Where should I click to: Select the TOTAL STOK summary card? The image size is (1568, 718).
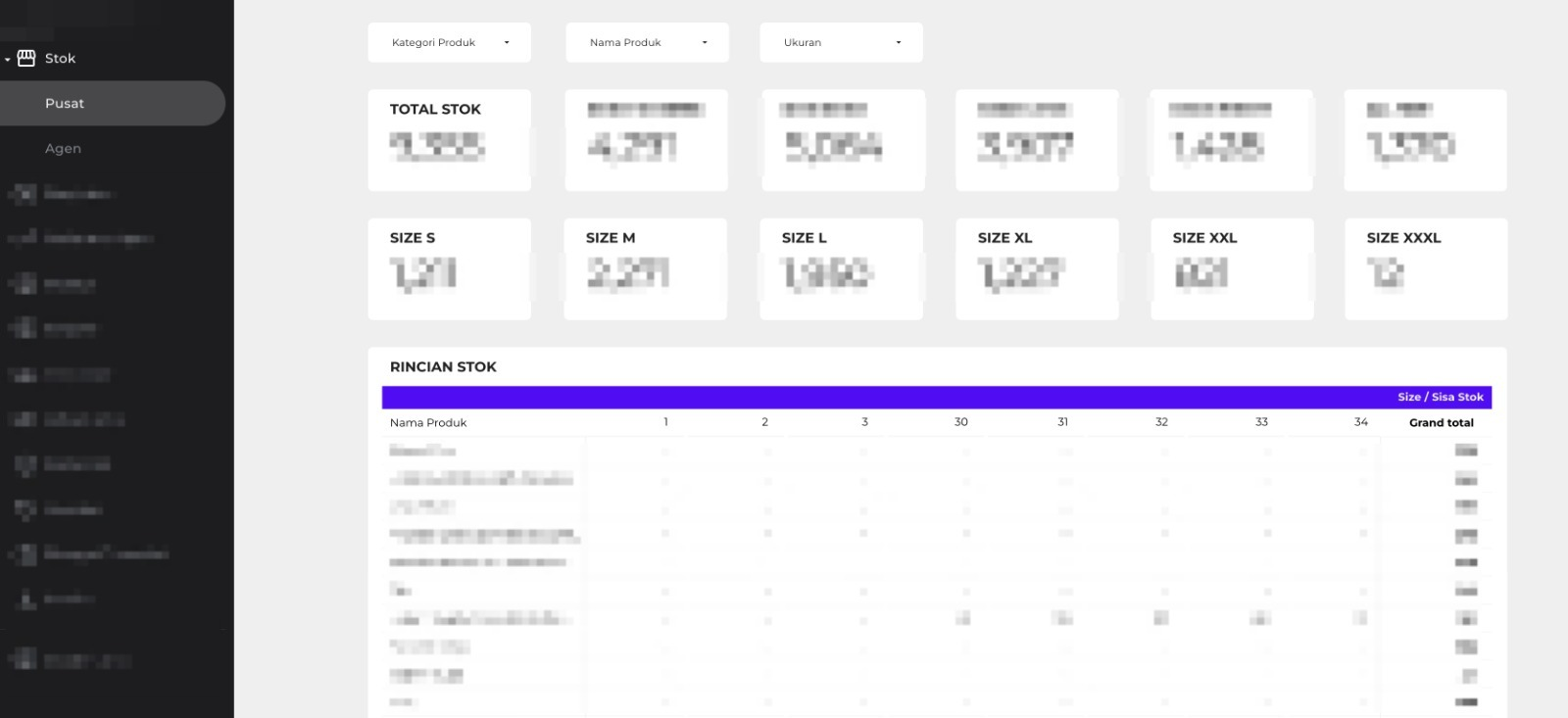[x=449, y=140]
